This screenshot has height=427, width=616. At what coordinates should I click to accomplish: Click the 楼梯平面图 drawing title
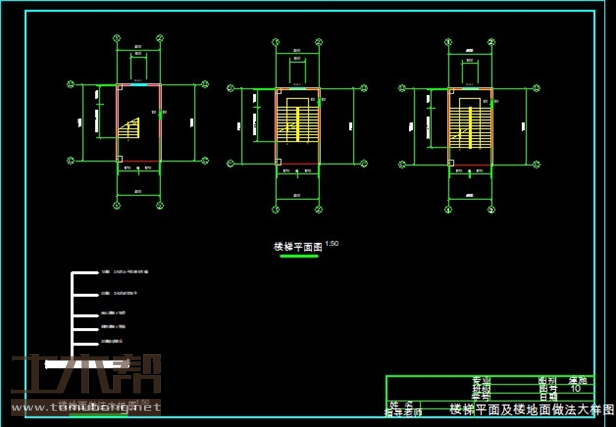coord(298,246)
